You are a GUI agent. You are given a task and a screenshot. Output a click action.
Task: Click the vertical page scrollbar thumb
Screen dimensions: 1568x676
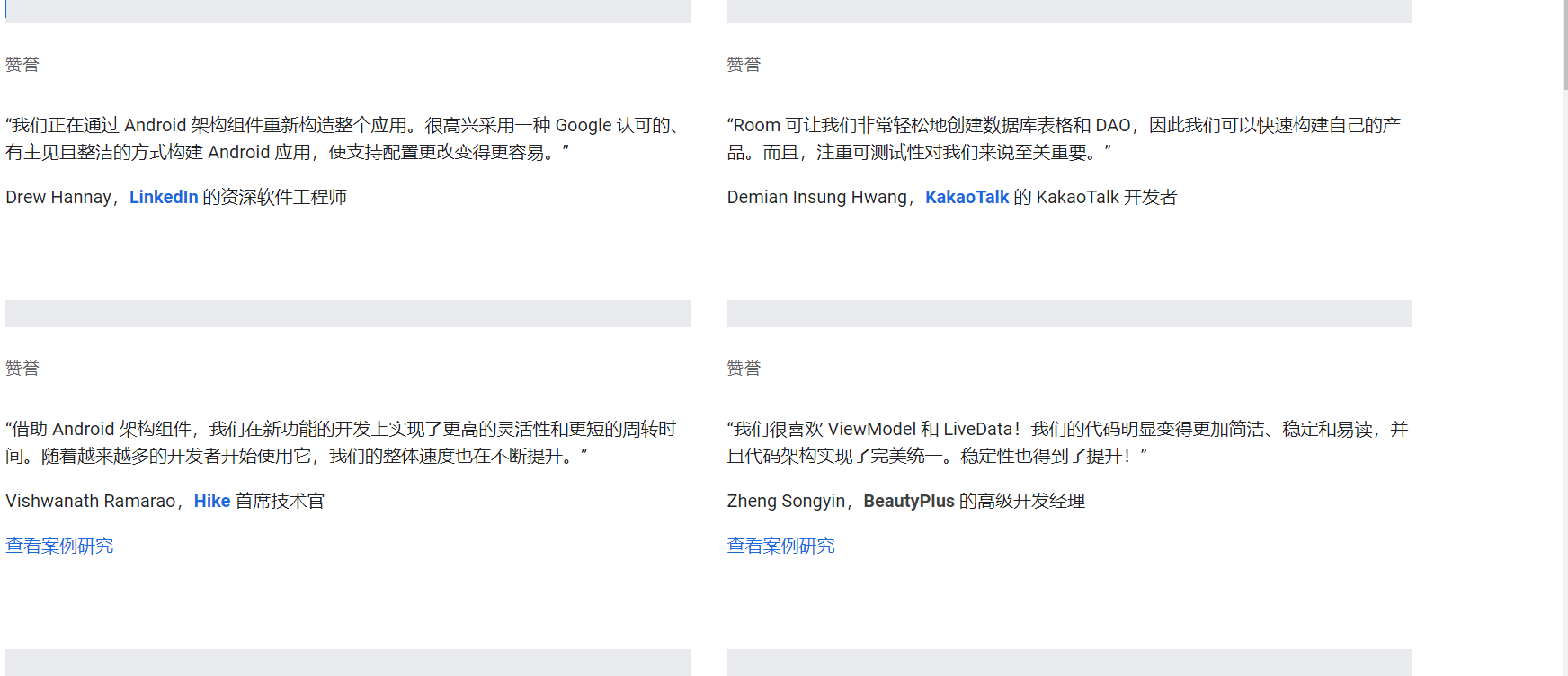pos(1565,45)
